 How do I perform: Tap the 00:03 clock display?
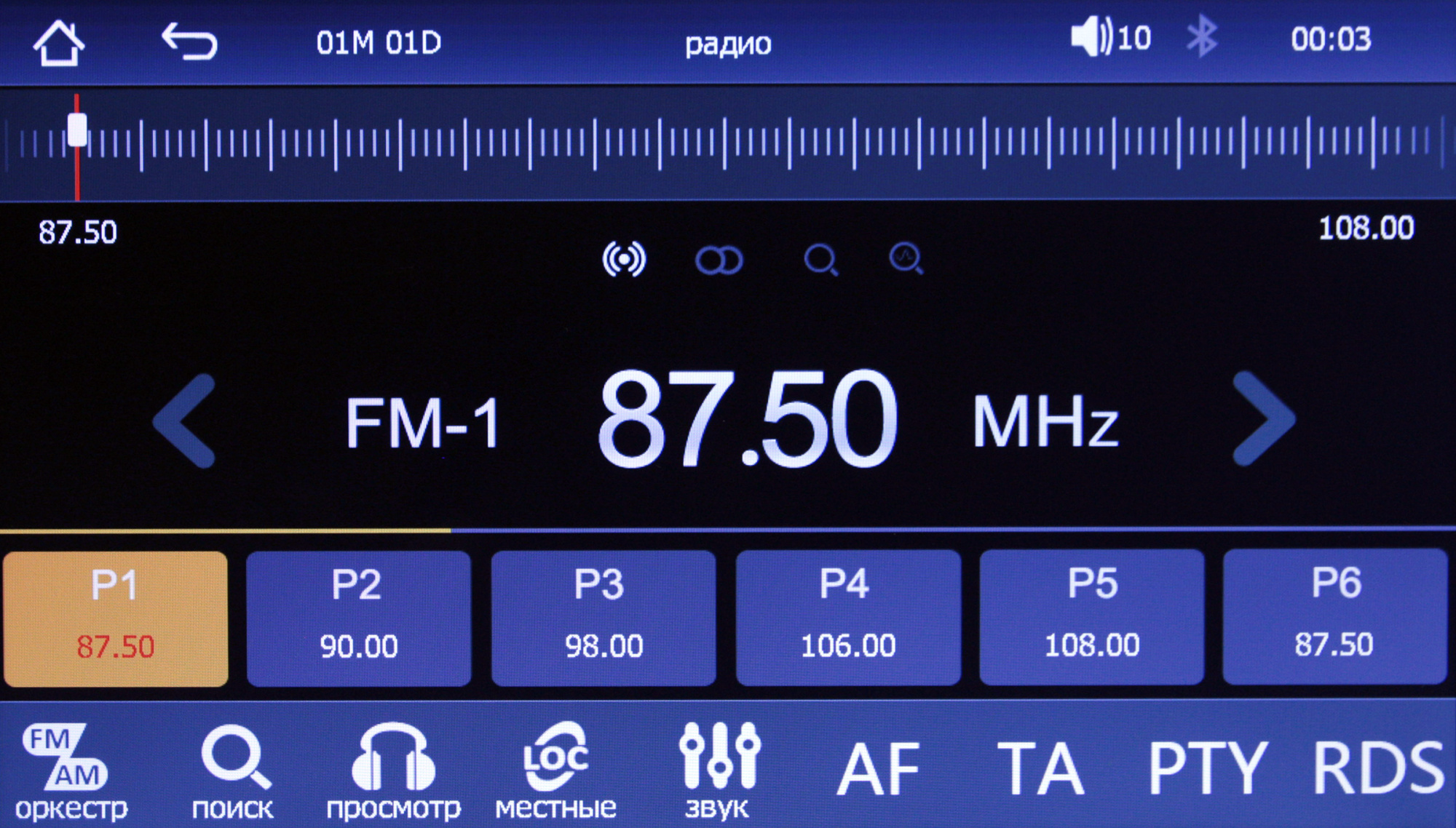pos(1331,39)
